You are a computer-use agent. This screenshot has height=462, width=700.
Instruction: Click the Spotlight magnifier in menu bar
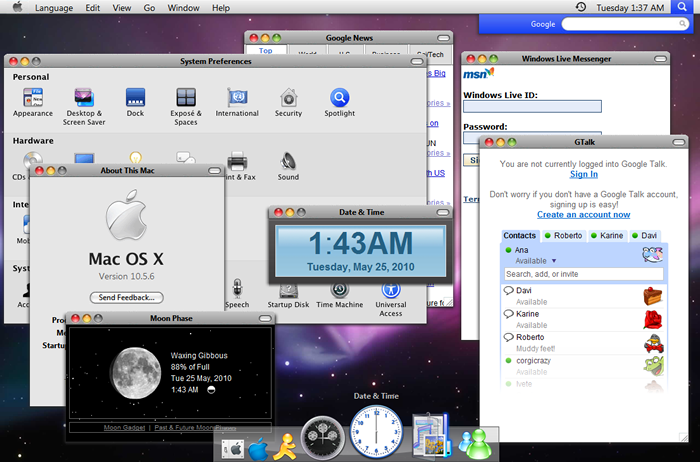click(682, 7)
